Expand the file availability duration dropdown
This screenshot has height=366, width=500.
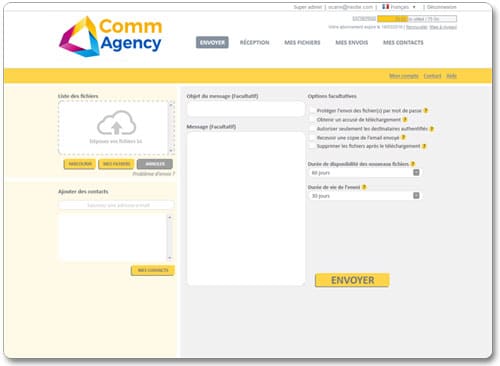pyautogui.click(x=364, y=172)
